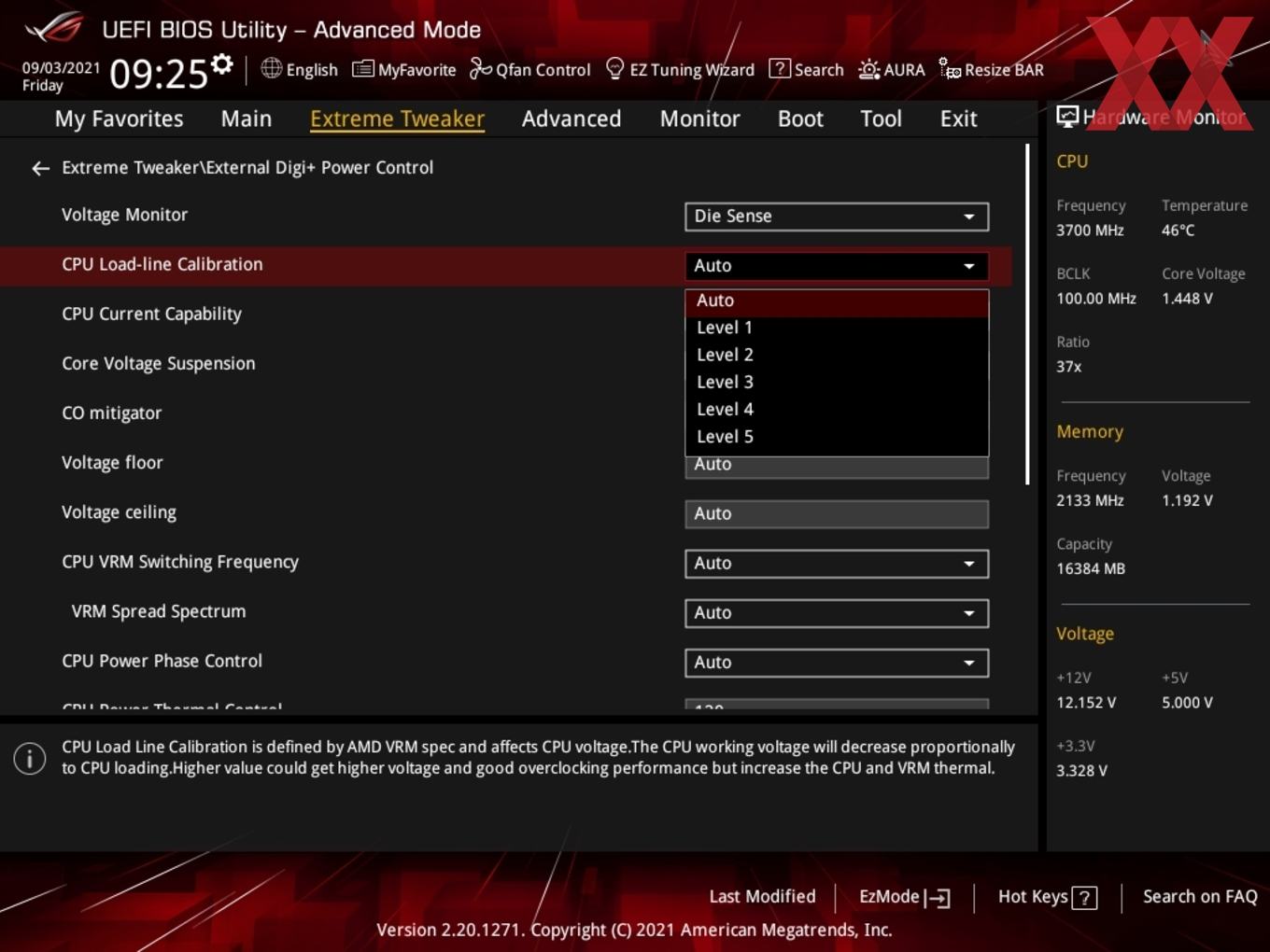This screenshot has width=1270, height=952.
Task: Toggle Resize BAR icon
Action: tap(950, 69)
